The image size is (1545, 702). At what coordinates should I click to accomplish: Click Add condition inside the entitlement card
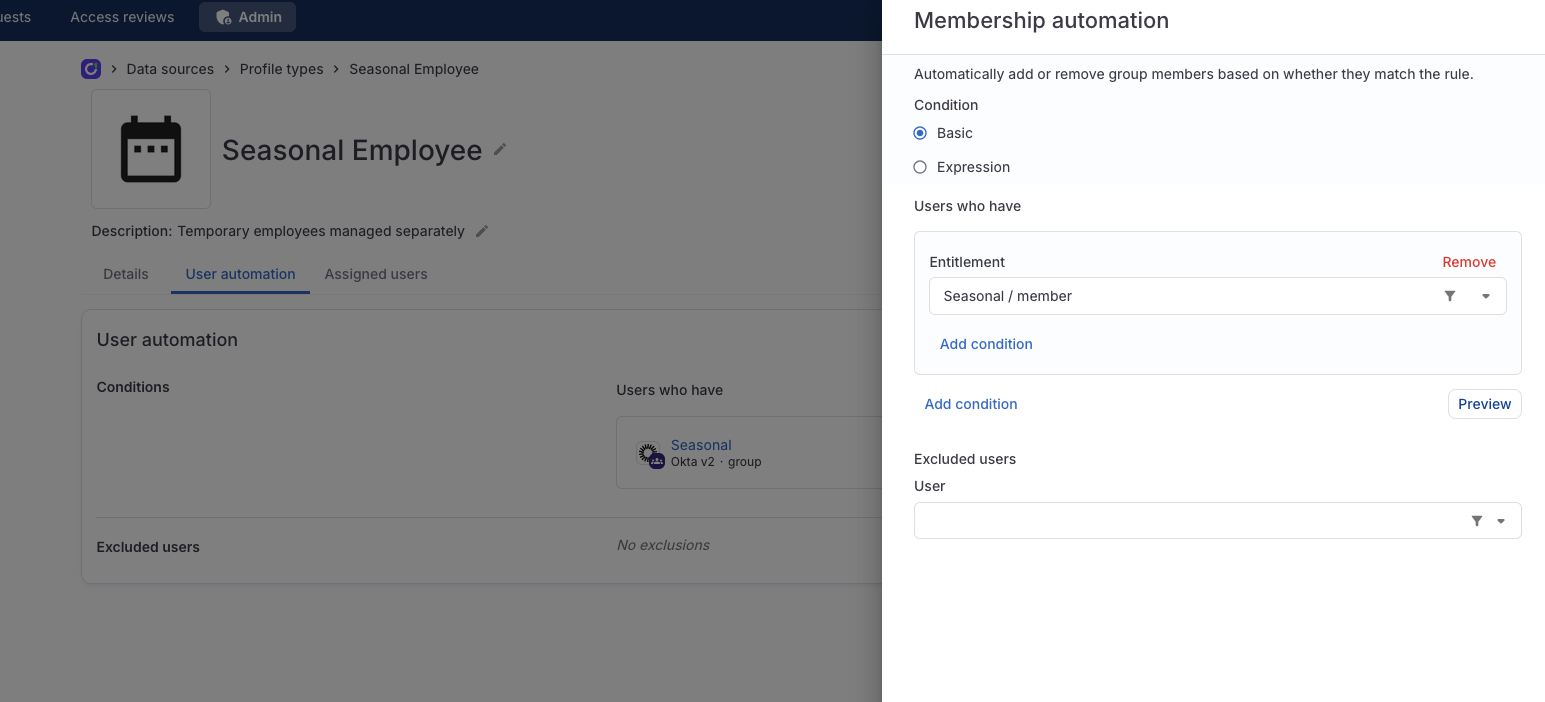coord(986,343)
